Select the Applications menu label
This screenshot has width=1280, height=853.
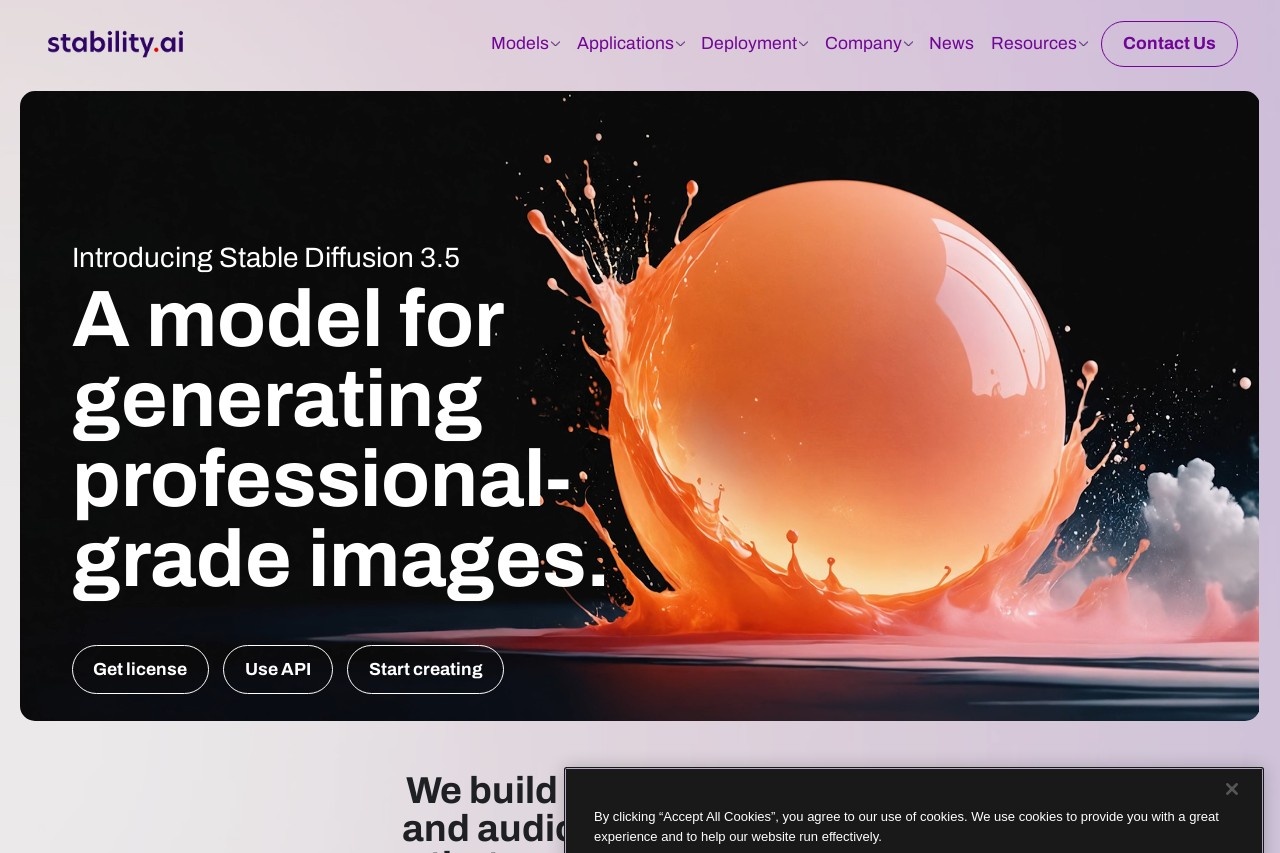(625, 43)
